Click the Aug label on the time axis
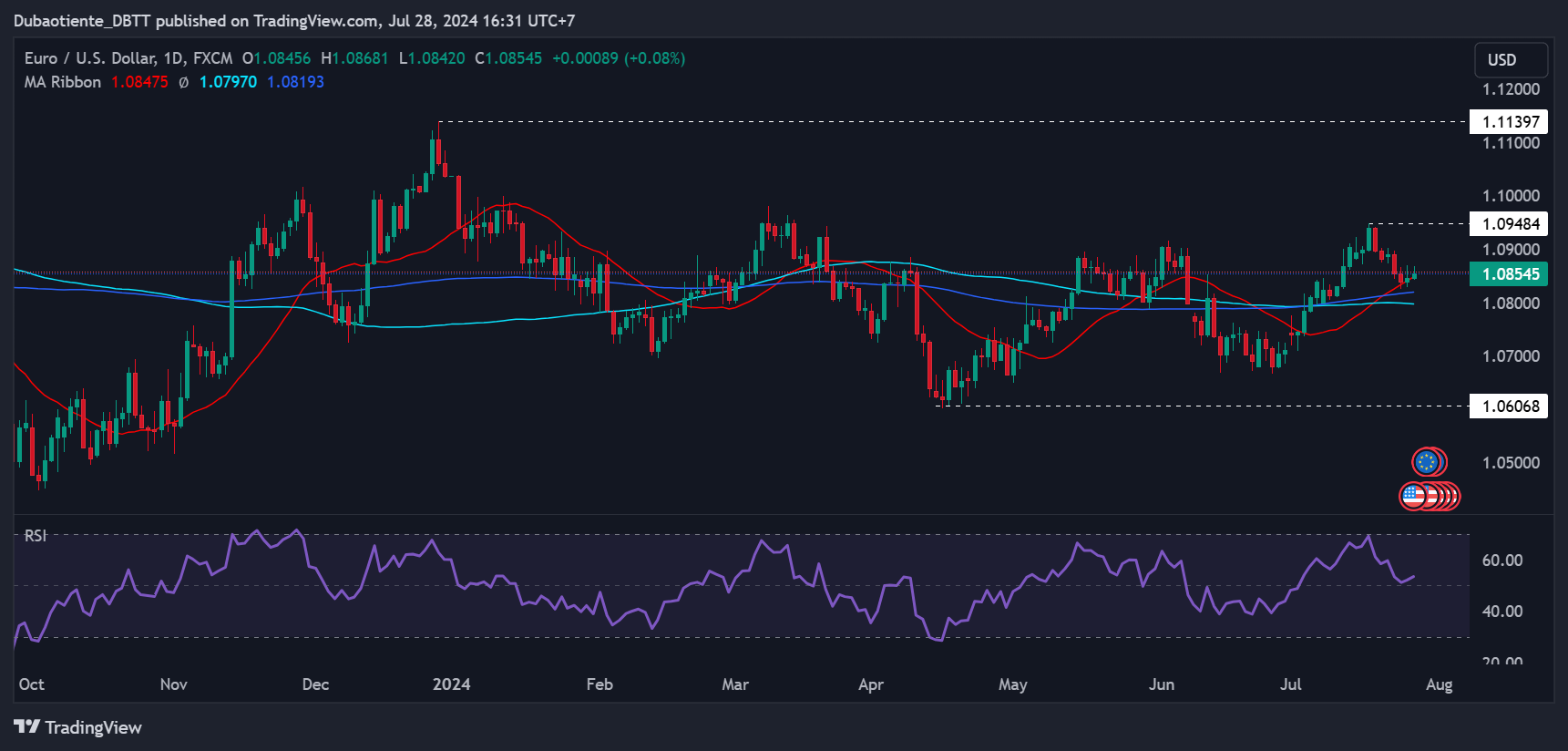The height and width of the screenshot is (751, 1568). point(1440,684)
